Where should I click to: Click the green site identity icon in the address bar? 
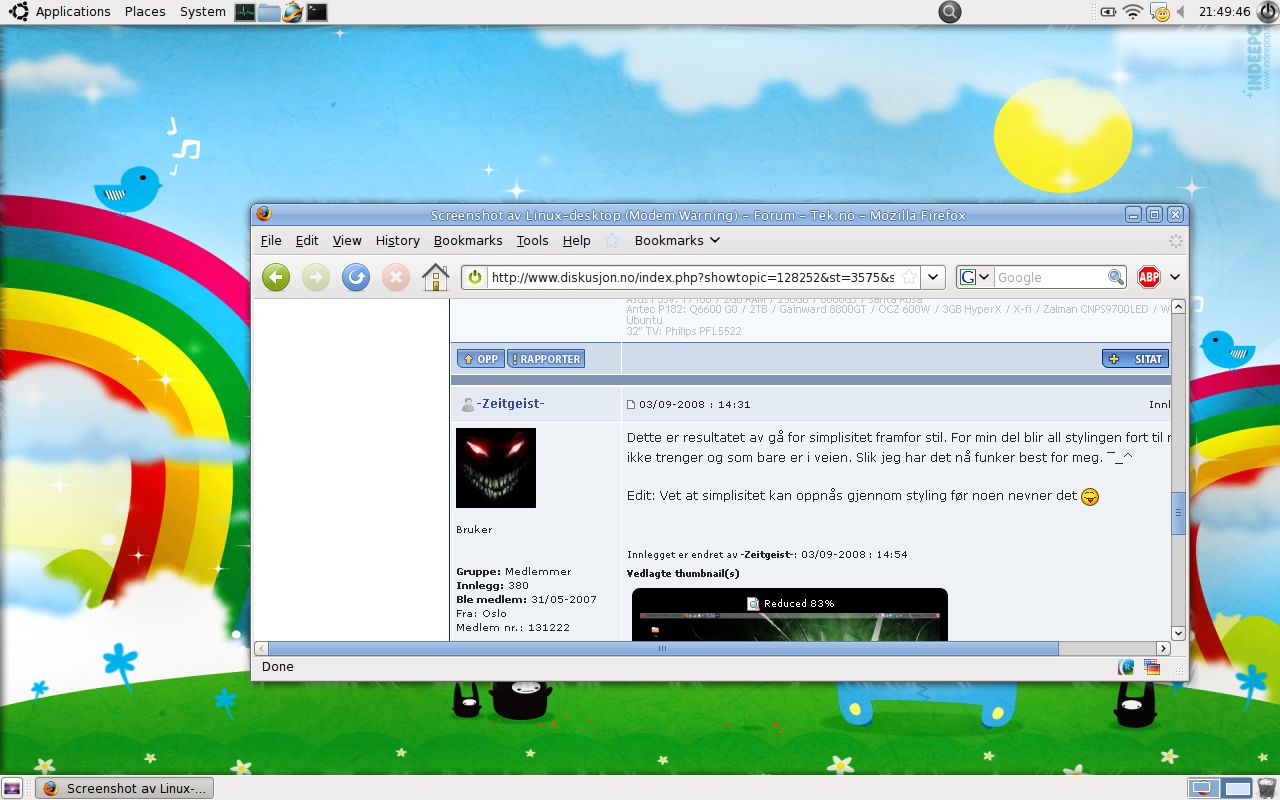[475, 277]
